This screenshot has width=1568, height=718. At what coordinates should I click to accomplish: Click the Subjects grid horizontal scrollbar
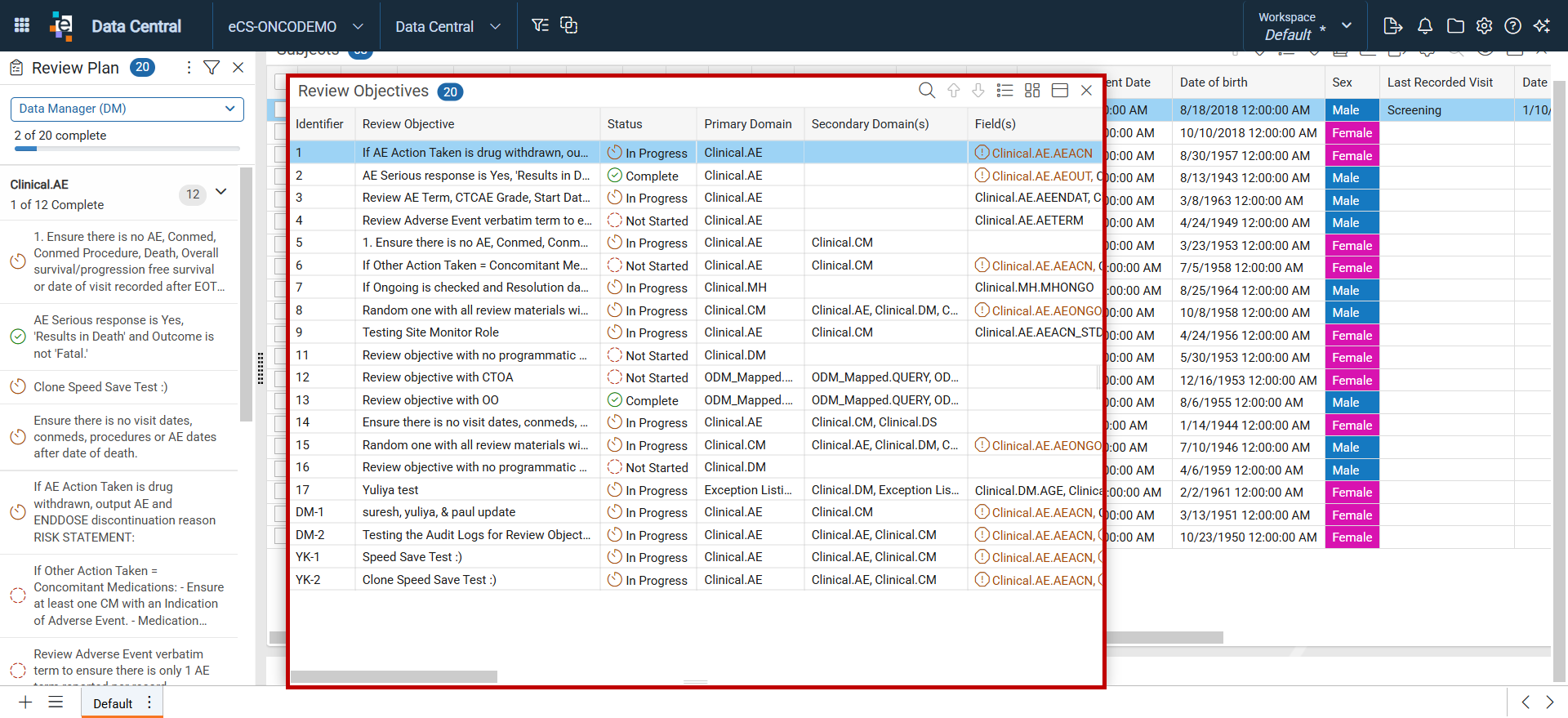pos(1164,637)
